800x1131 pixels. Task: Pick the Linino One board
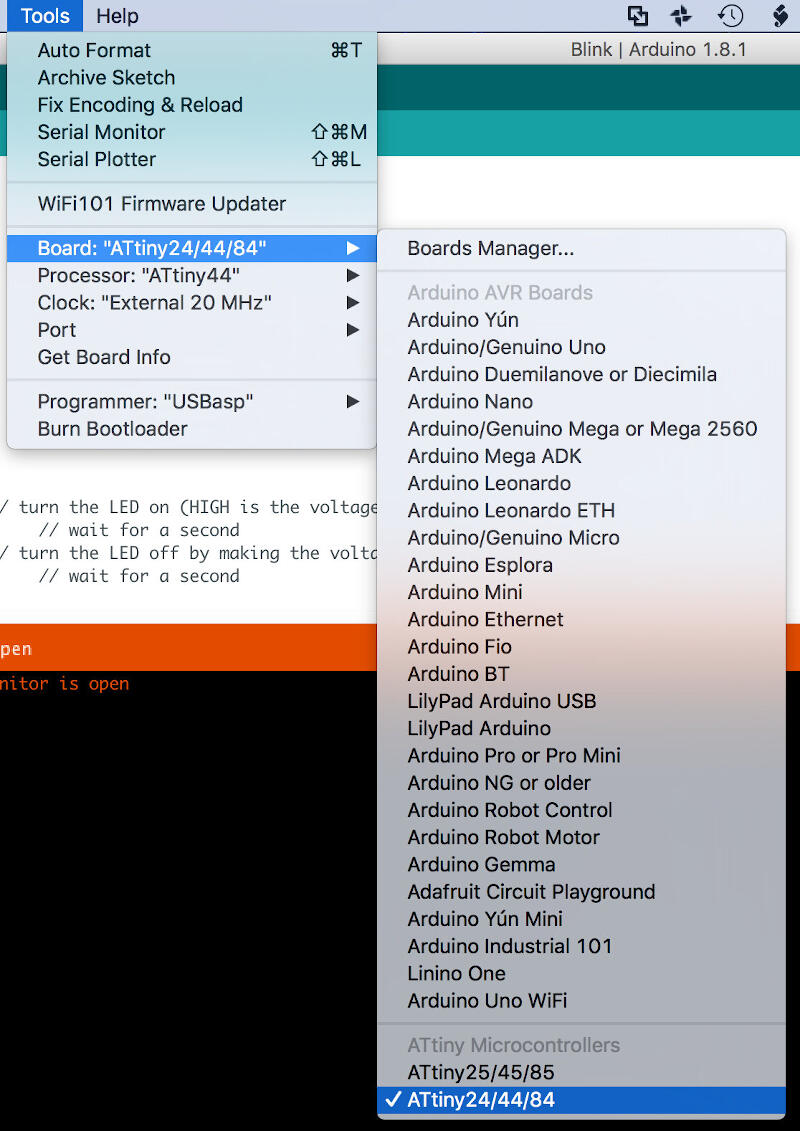coord(581,974)
